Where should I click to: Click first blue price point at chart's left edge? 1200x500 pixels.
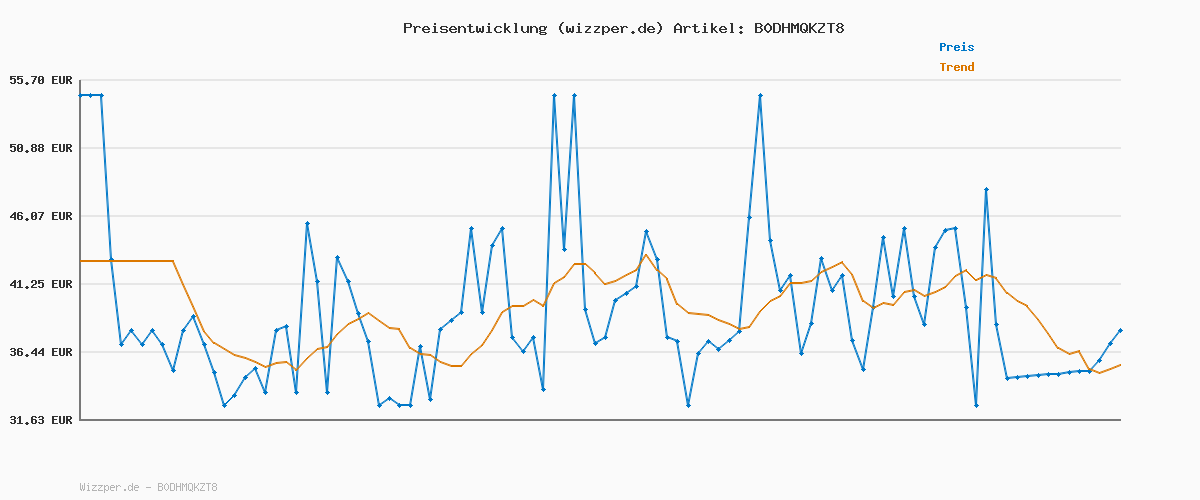(x=81, y=95)
